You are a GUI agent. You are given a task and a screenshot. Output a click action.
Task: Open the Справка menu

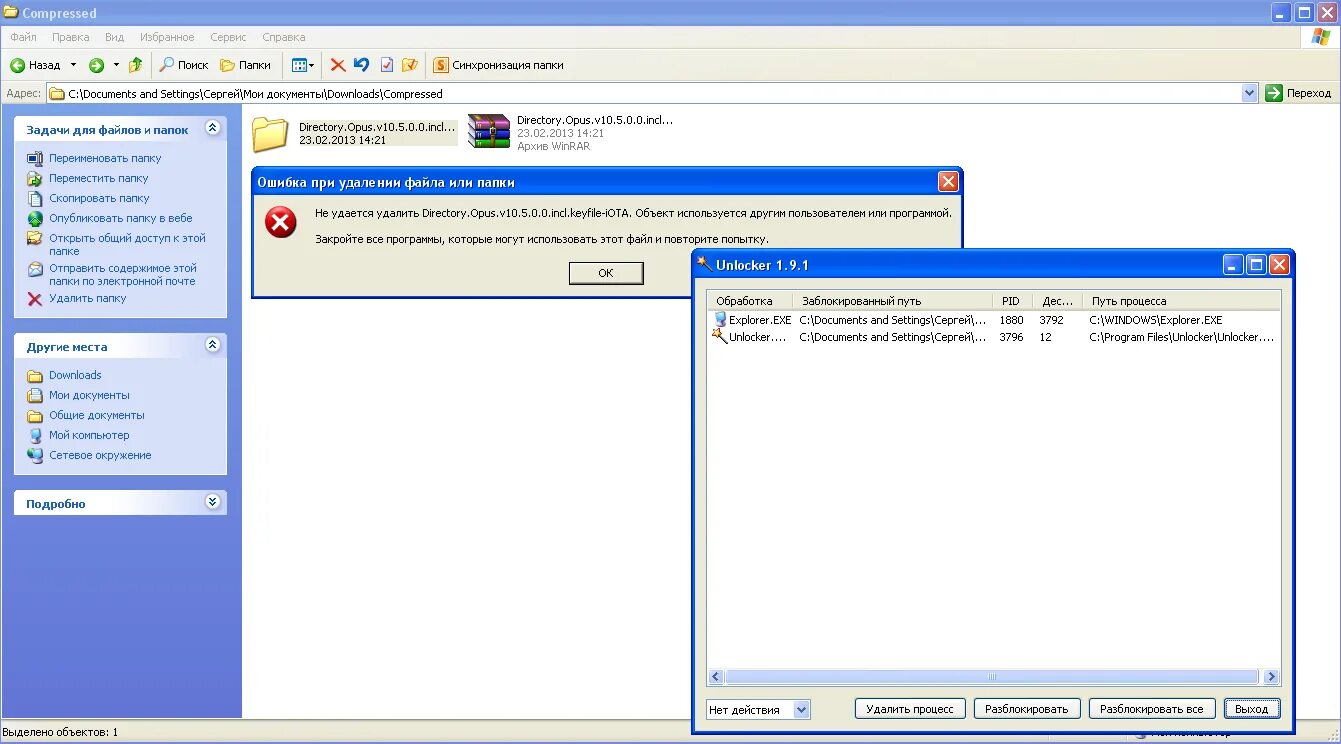284,37
